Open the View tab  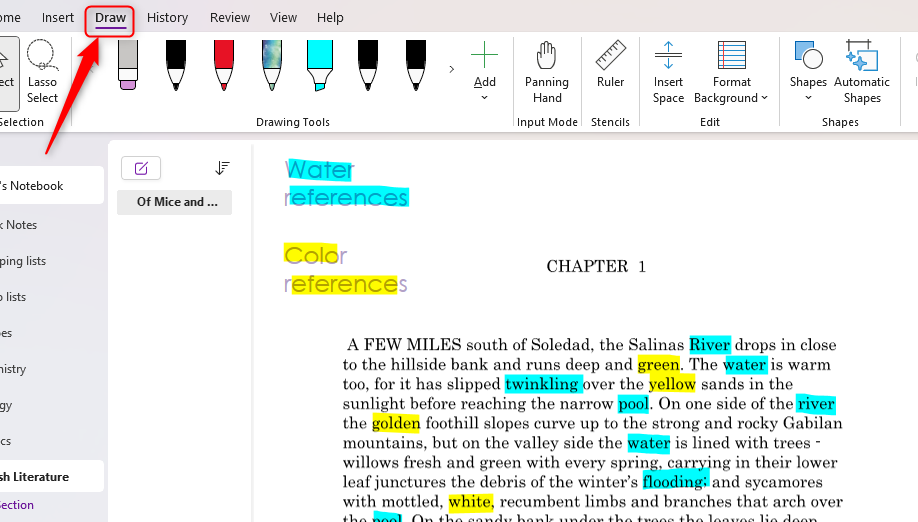[283, 18]
